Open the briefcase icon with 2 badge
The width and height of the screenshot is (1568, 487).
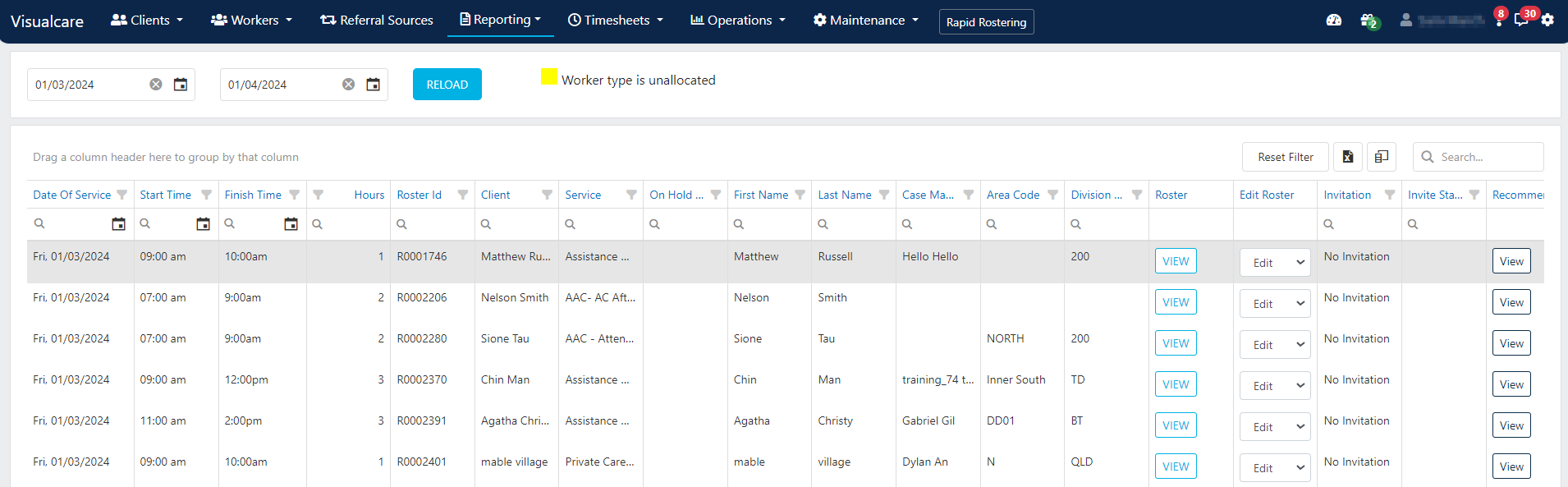1368,20
